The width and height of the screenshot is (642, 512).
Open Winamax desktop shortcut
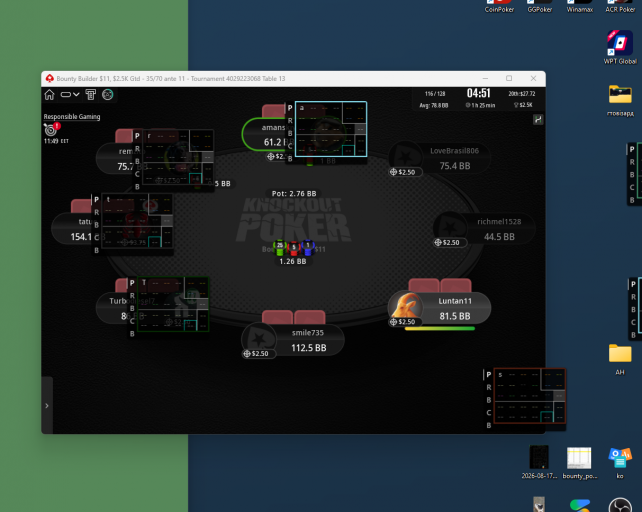[580, 7]
